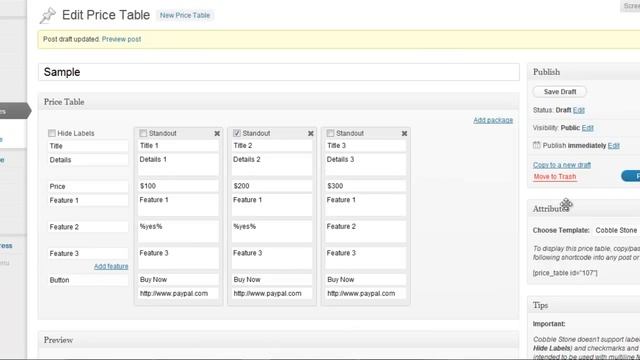Click the pushpin icon beside Edit Price Table

[x=47, y=16]
